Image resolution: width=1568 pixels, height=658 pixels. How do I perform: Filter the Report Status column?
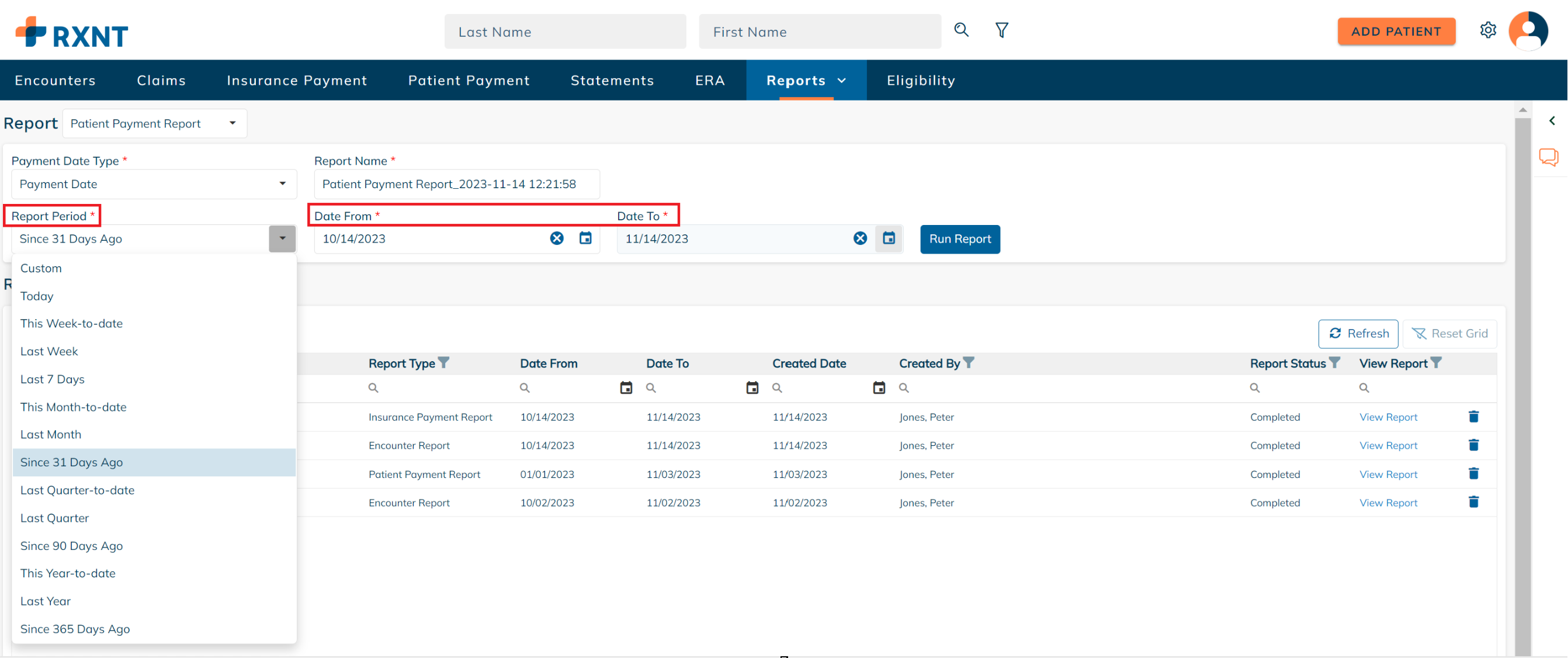1335,363
